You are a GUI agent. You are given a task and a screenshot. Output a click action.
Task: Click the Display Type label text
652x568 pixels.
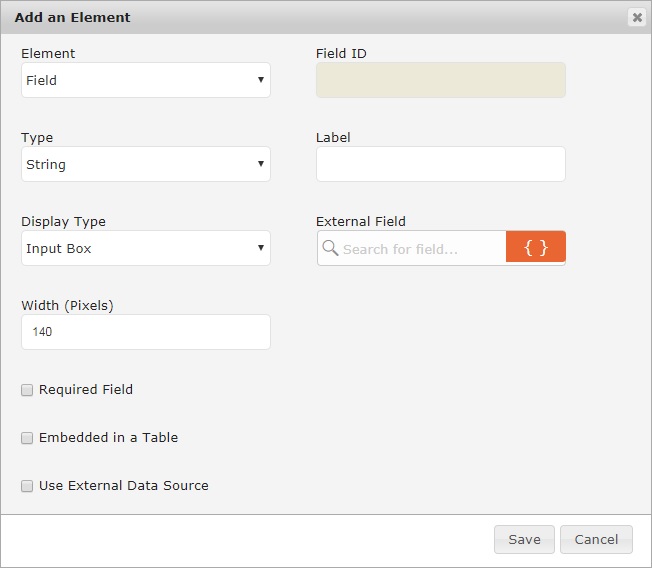pos(63,221)
